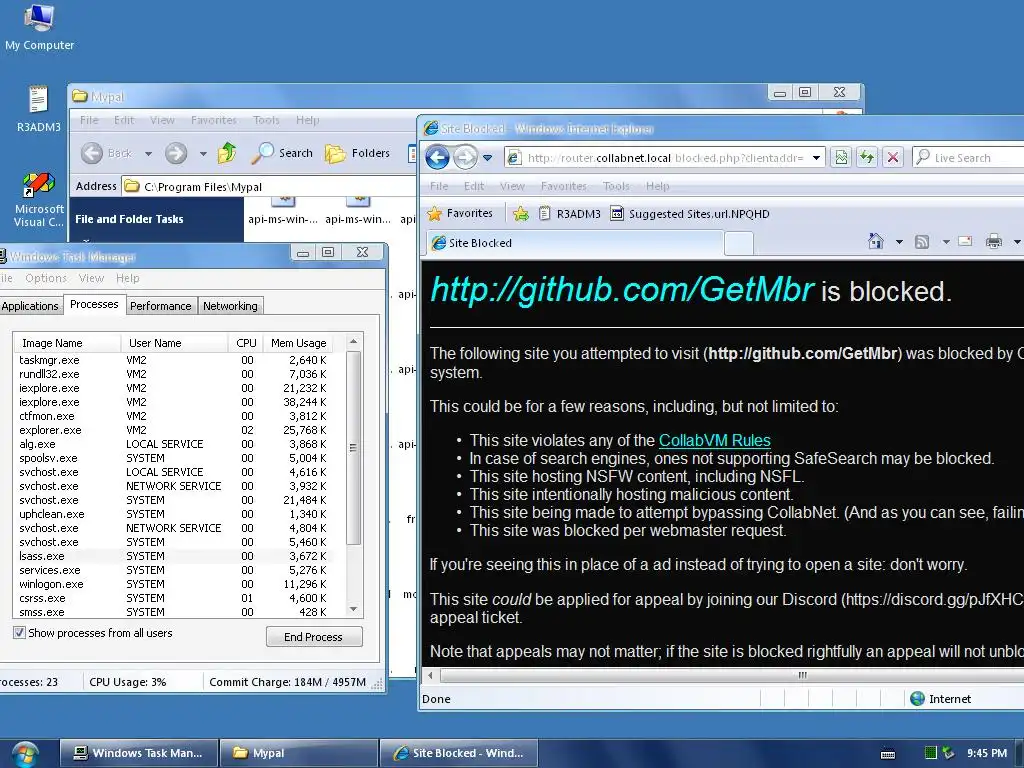Open Options menu in Task Manager
This screenshot has height=768, width=1024.
click(46, 278)
